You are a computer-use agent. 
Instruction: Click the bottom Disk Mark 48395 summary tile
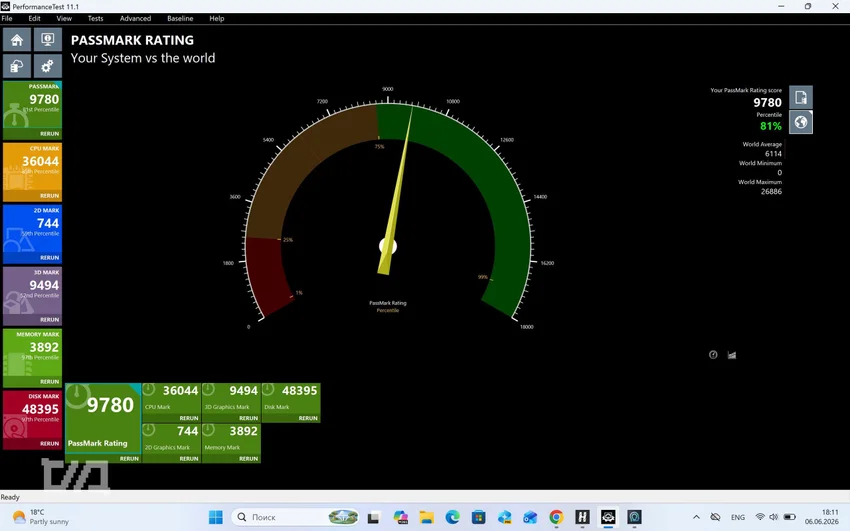pyautogui.click(x=291, y=399)
